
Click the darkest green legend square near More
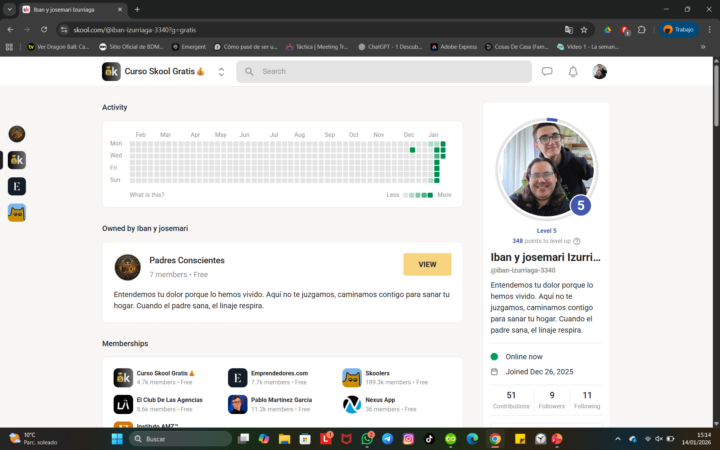pos(430,195)
